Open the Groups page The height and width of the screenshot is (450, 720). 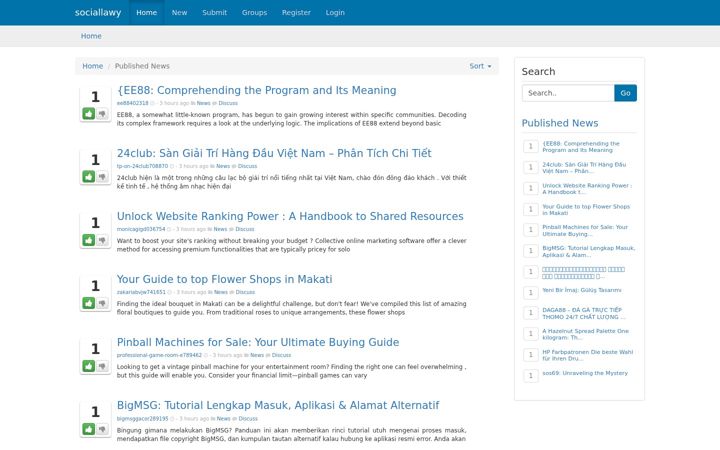pos(254,12)
